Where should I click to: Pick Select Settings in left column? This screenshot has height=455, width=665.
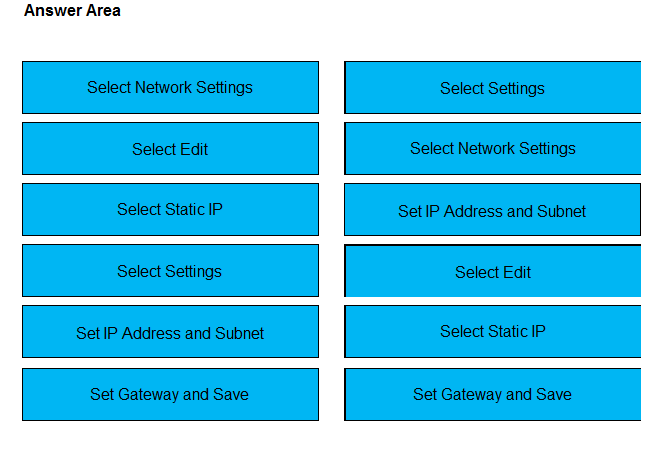[x=170, y=271]
